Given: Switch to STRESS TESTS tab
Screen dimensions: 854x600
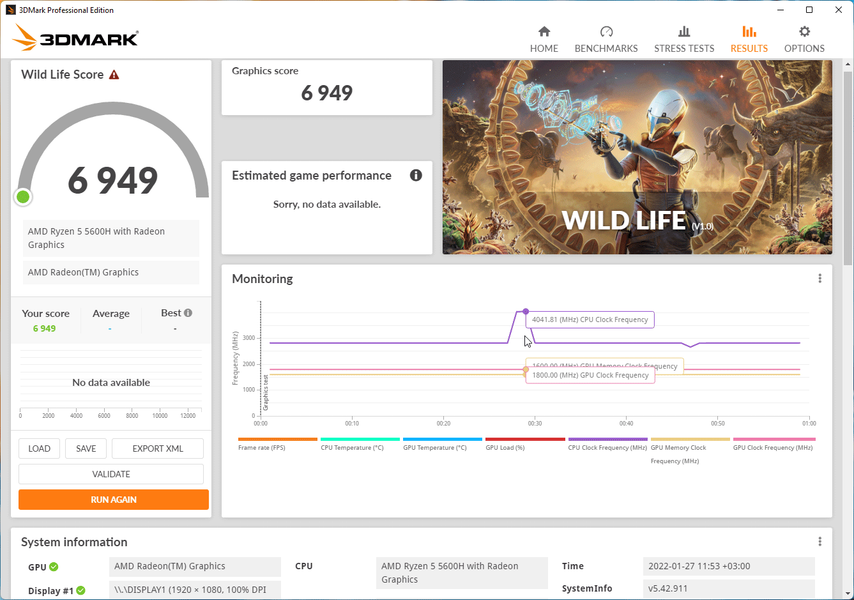Looking at the screenshot, I should (684, 39).
